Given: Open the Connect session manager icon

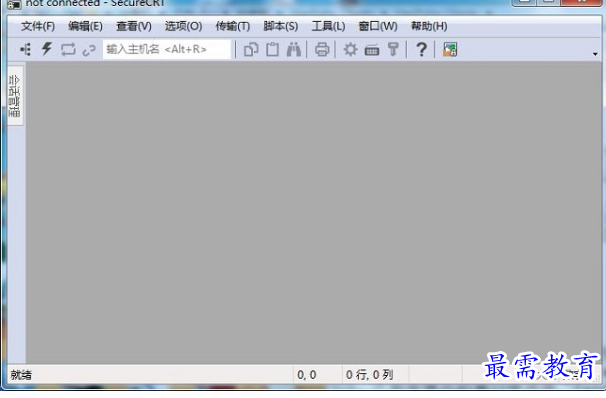Looking at the screenshot, I should pos(26,49).
